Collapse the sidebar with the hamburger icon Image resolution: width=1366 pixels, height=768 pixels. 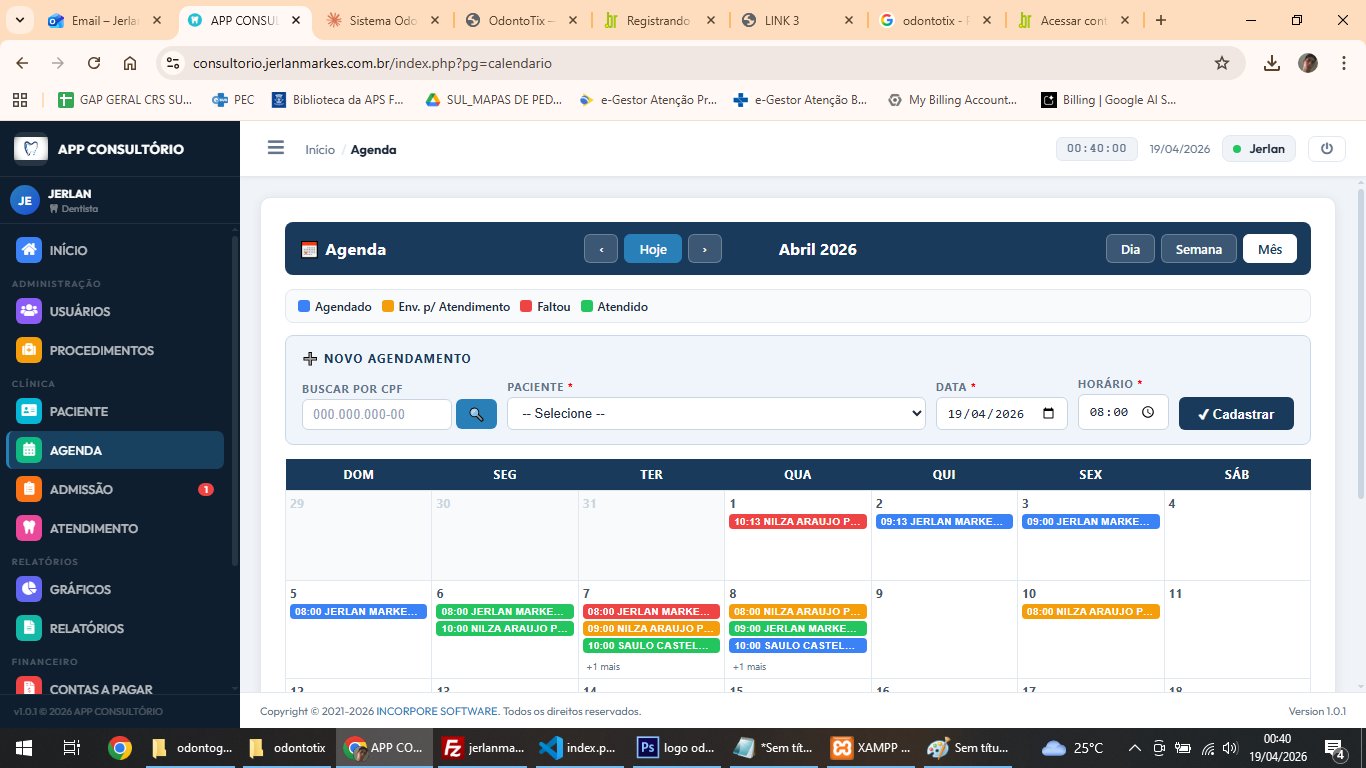(276, 146)
